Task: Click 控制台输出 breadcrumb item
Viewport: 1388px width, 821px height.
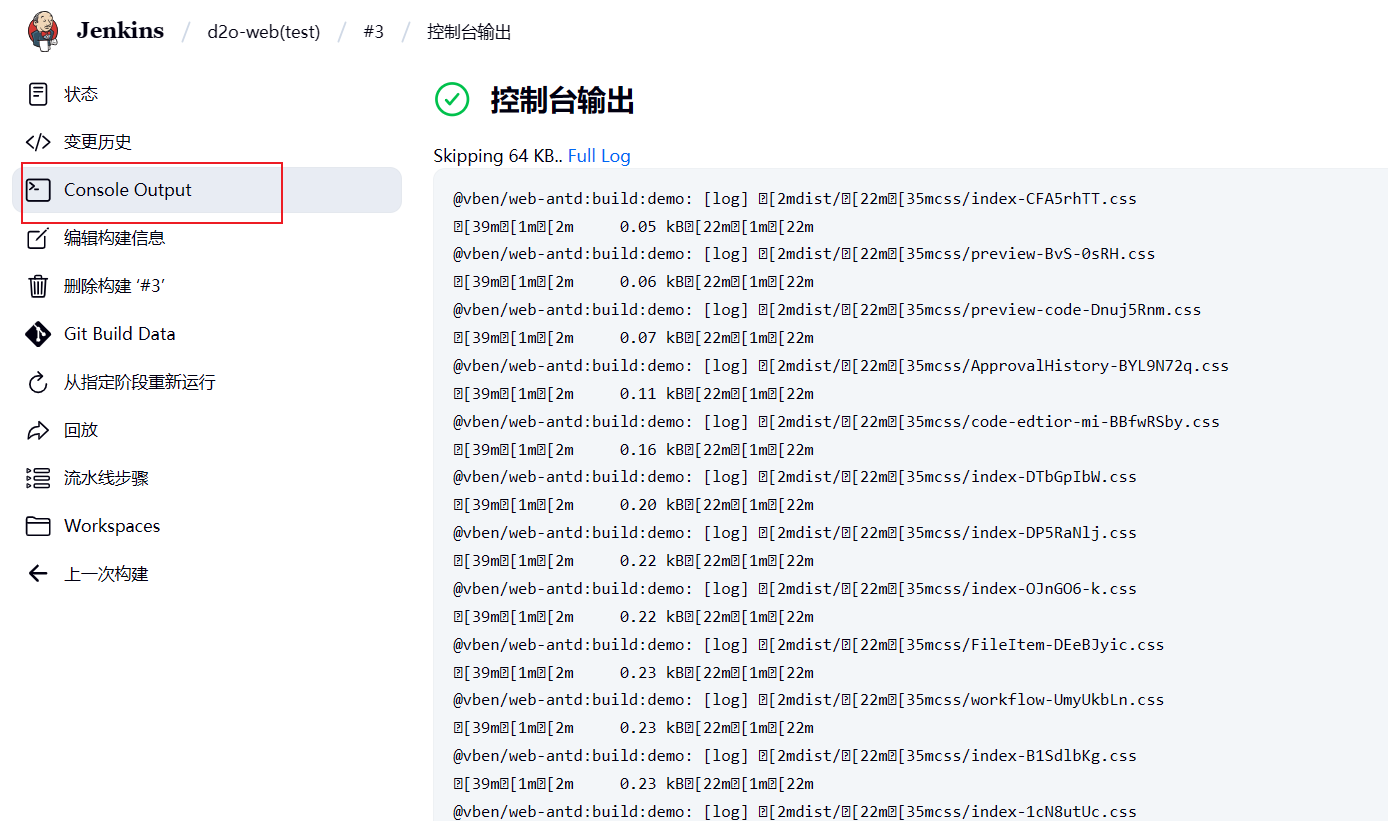Action: [x=469, y=32]
